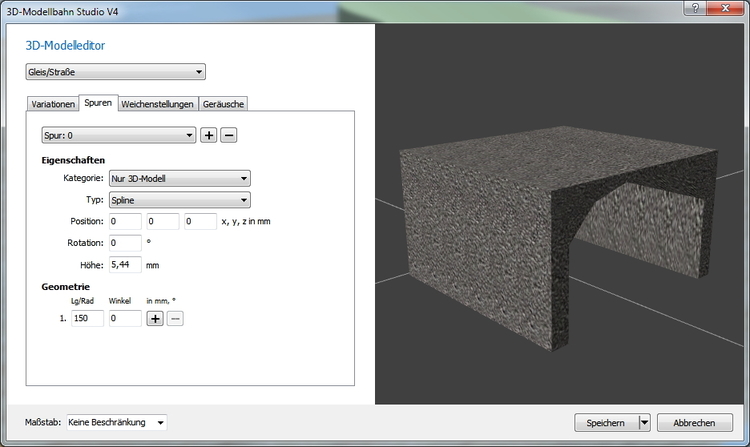The image size is (750, 447).
Task: Remove the geometry segment with the minus icon
Action: click(x=174, y=319)
